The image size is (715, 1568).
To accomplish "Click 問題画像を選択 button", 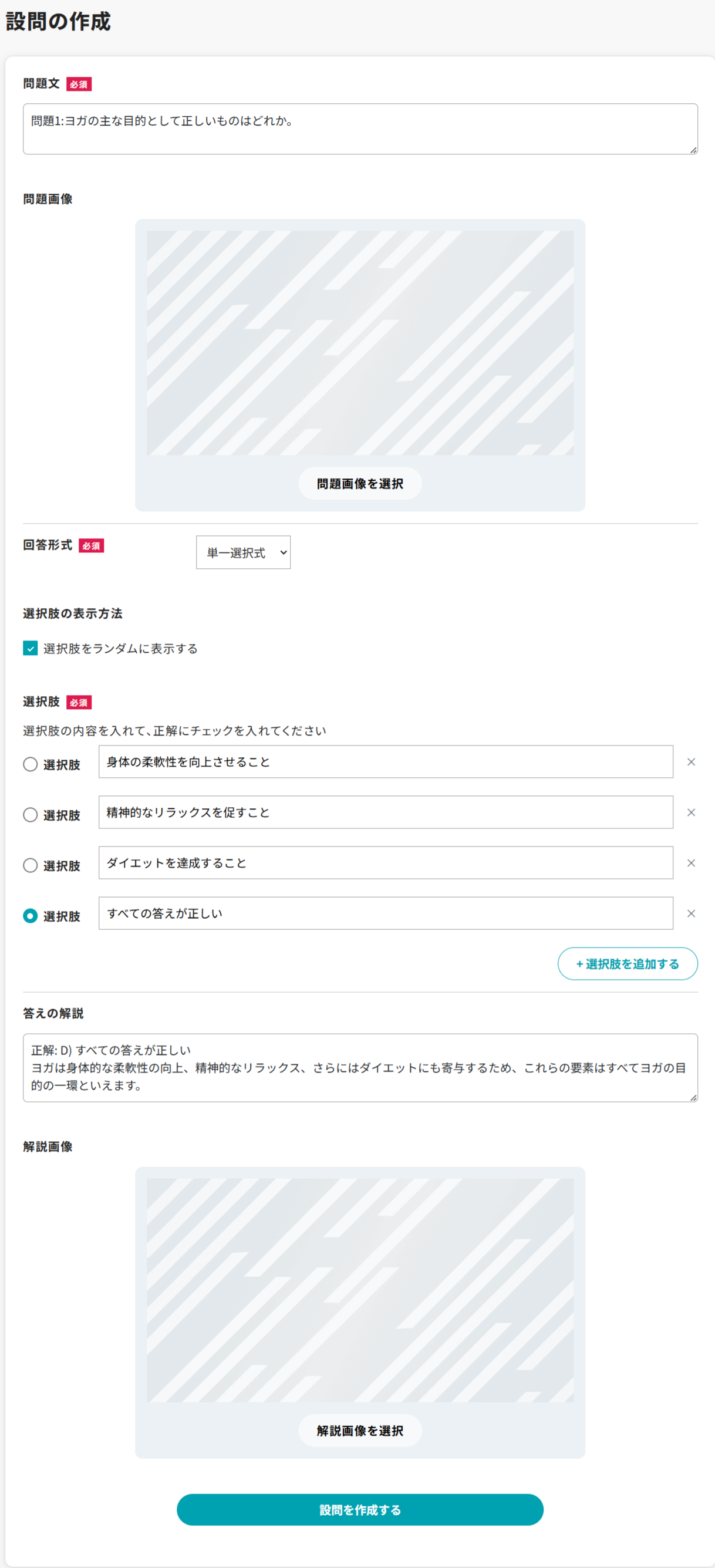I will coord(360,484).
